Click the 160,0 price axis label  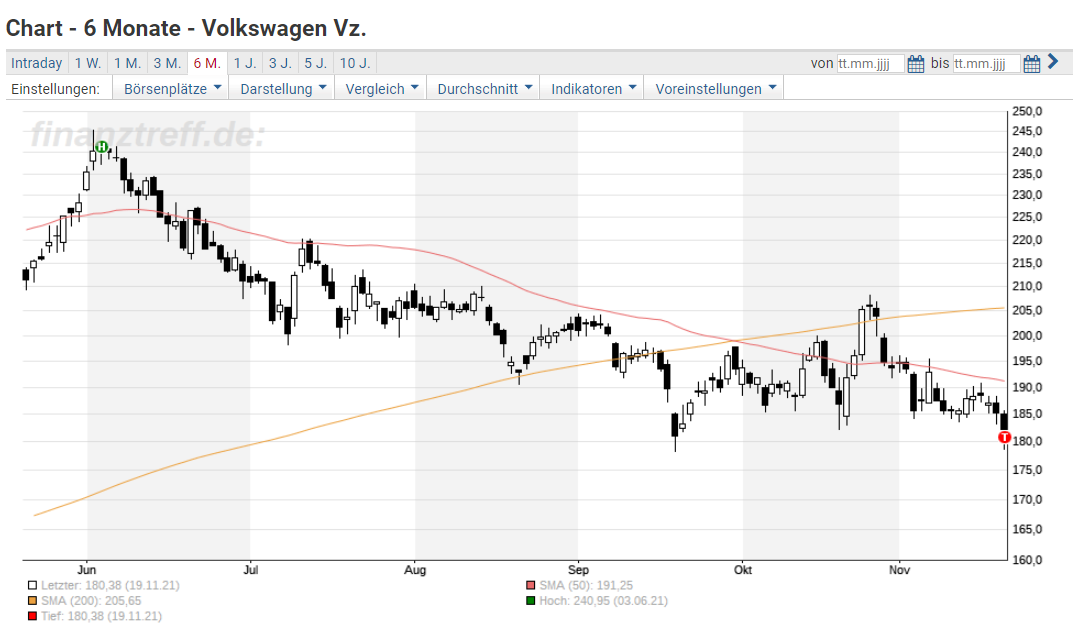tap(1027, 559)
